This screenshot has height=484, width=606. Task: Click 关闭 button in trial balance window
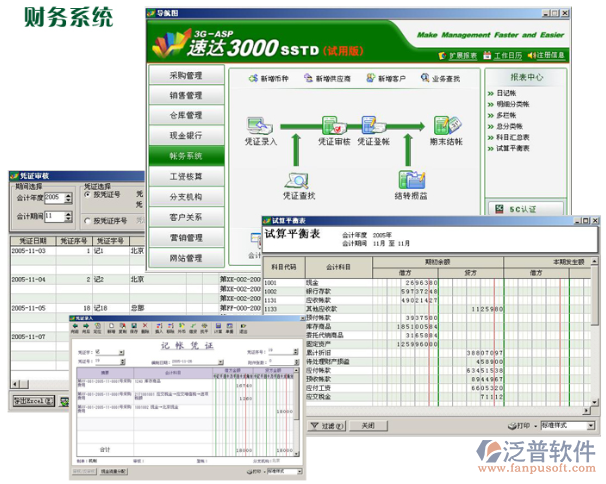click(x=368, y=426)
